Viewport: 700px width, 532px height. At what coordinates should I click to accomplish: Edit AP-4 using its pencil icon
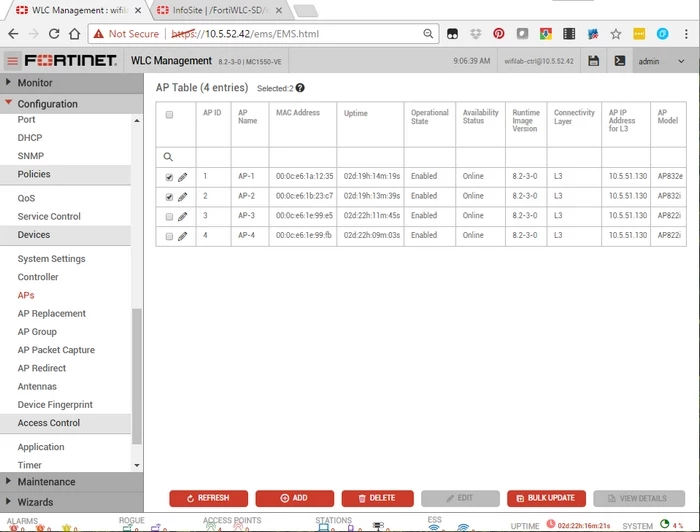pos(183,236)
